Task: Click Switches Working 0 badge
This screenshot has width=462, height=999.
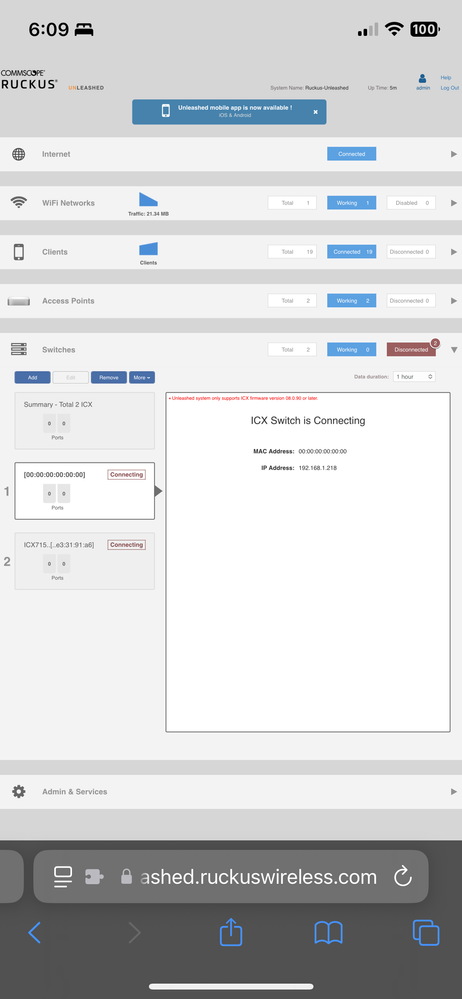Action: (352, 349)
